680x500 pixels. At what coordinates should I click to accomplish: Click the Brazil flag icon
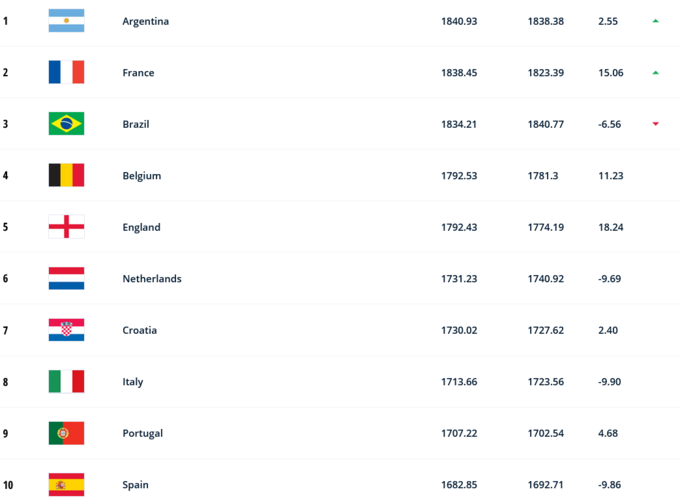point(66,124)
